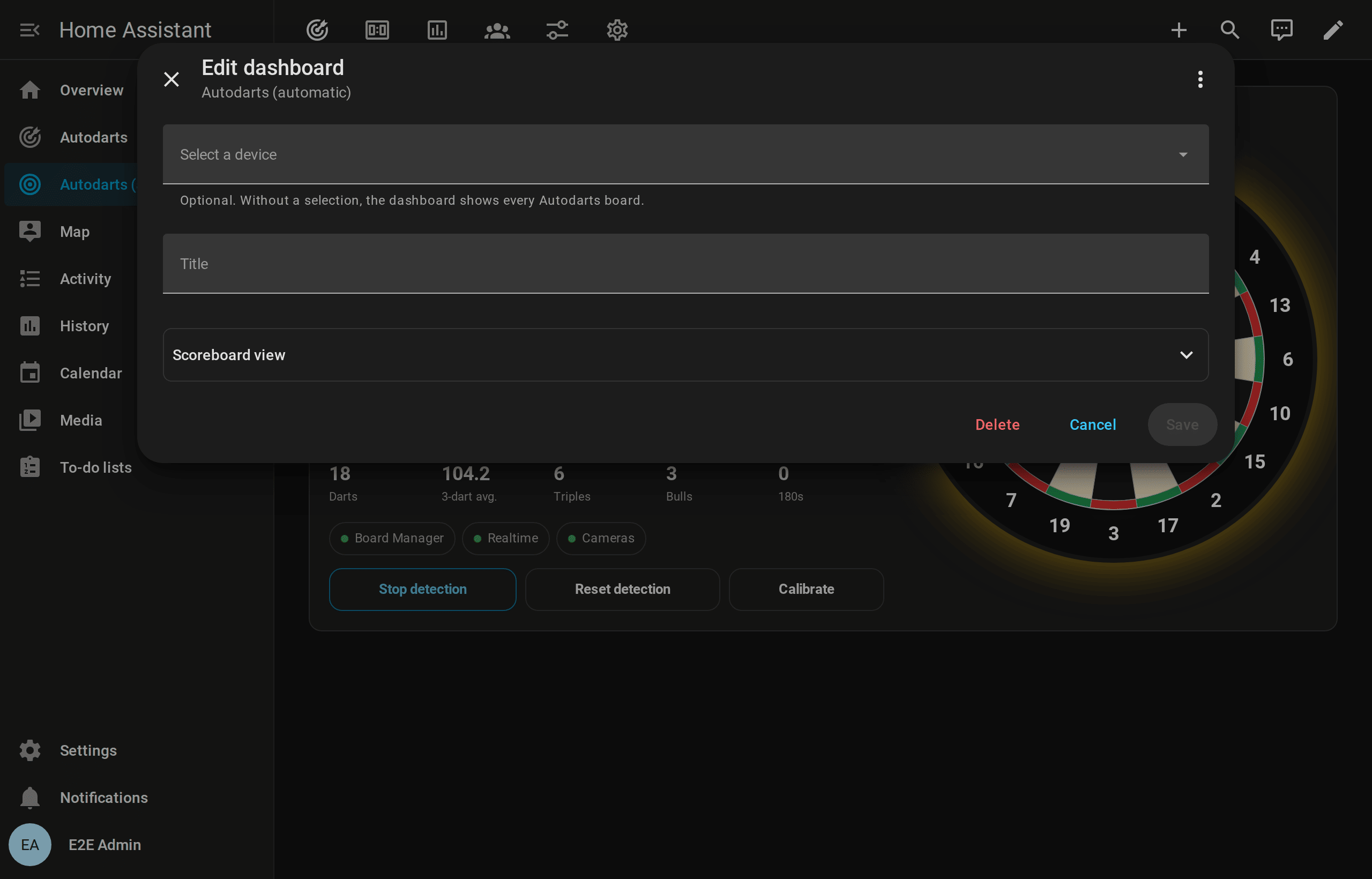The width and height of the screenshot is (1372, 879).
Task: Open the Select a device dropdown
Action: click(685, 154)
